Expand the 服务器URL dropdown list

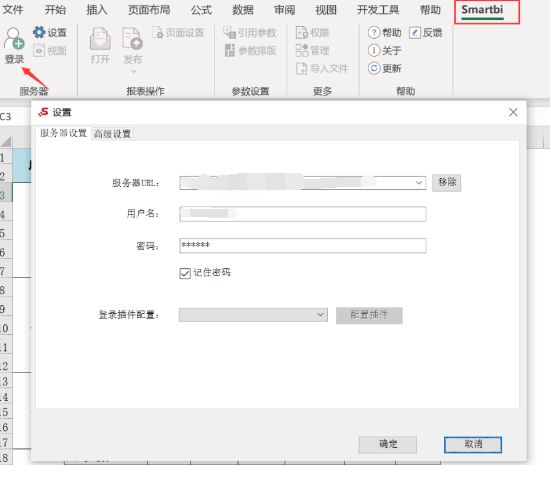[x=419, y=183]
